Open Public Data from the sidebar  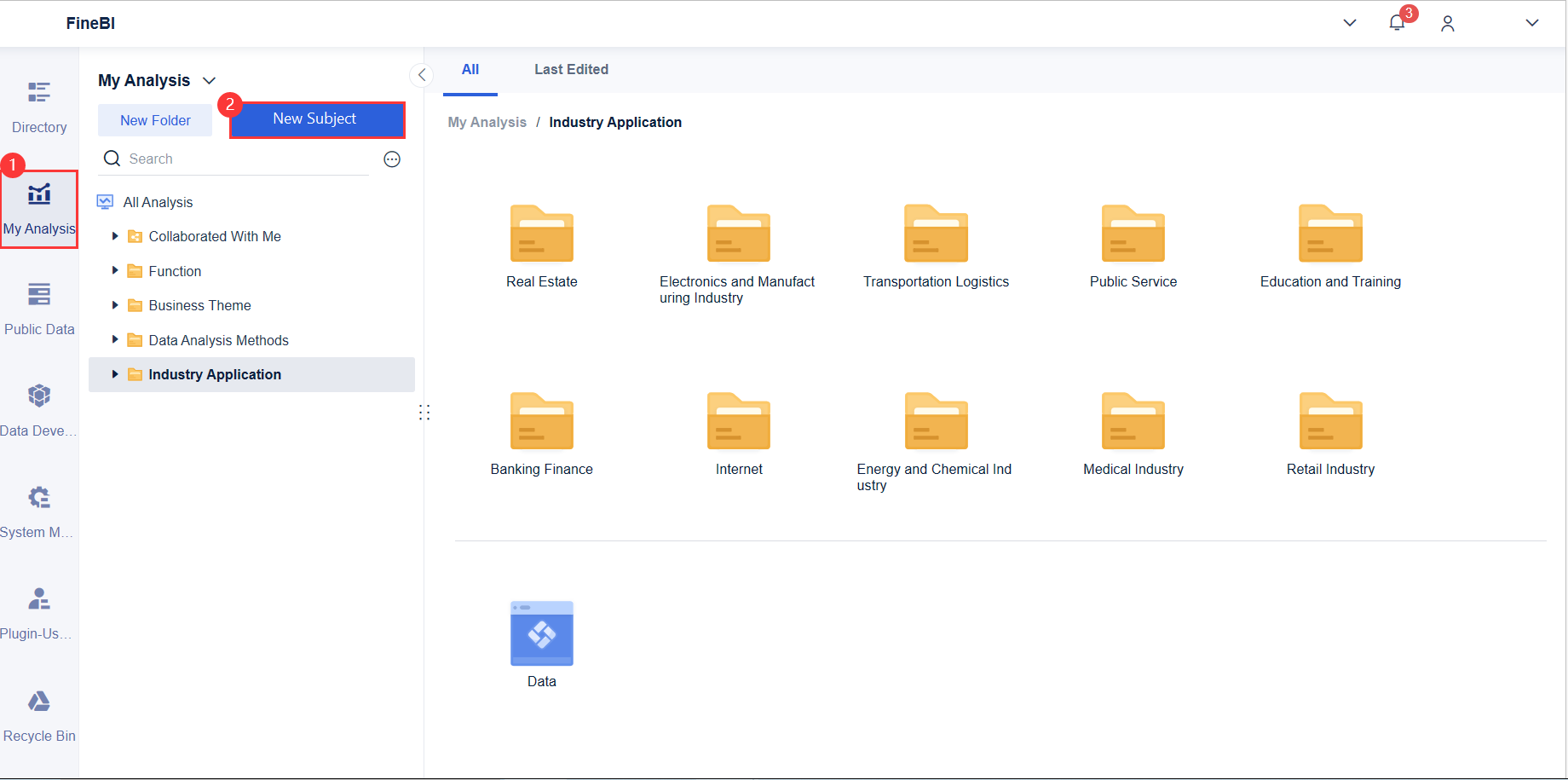(39, 309)
